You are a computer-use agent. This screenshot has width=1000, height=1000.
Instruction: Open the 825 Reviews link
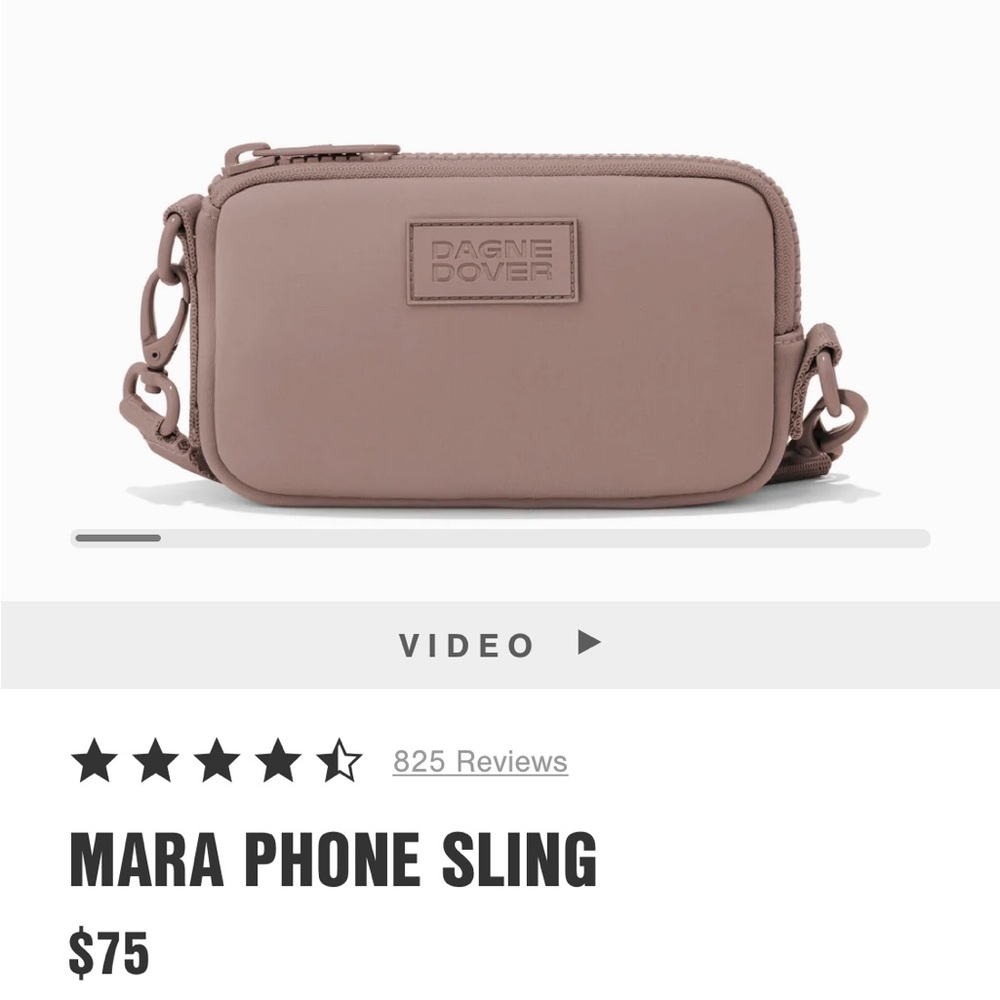tap(480, 761)
